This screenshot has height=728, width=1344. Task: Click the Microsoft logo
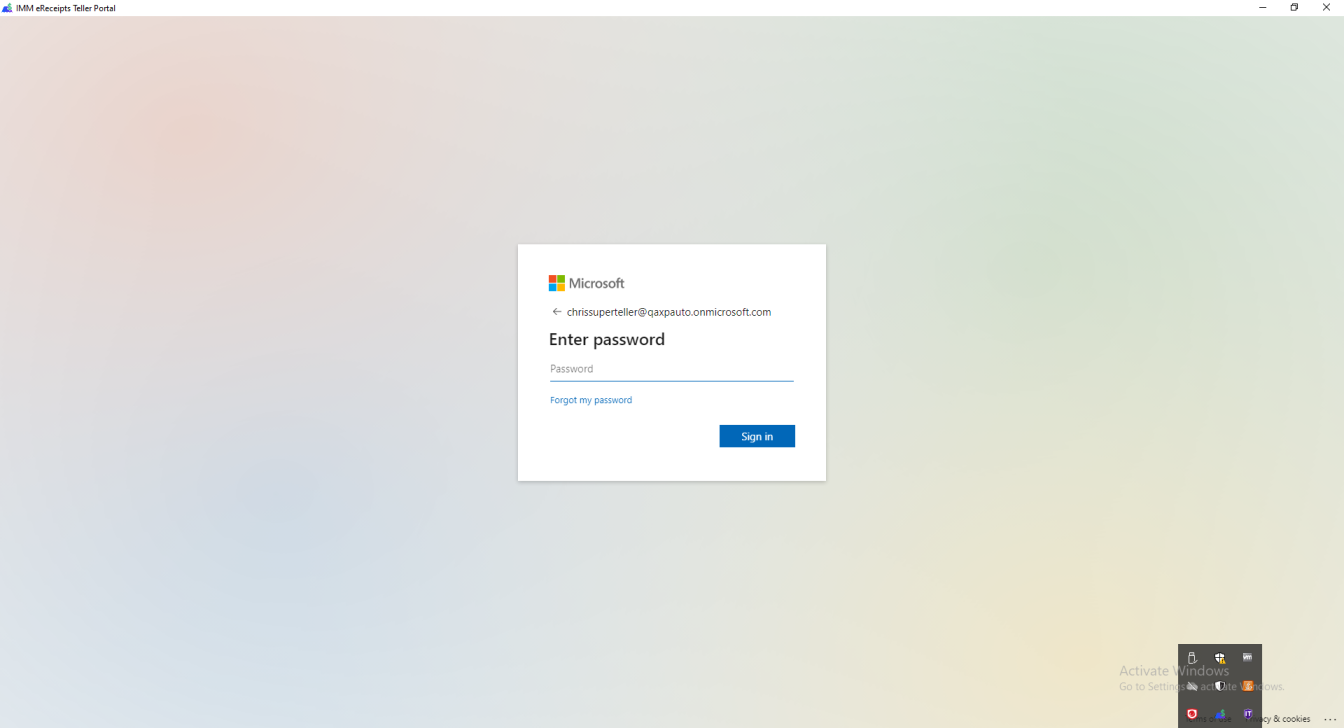(586, 283)
